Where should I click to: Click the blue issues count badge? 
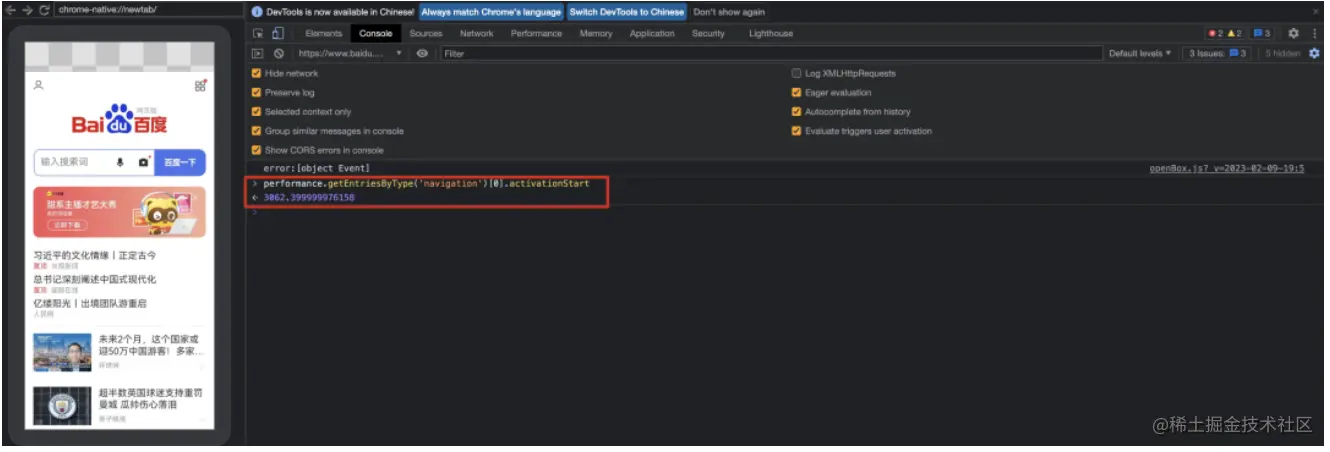(1262, 33)
